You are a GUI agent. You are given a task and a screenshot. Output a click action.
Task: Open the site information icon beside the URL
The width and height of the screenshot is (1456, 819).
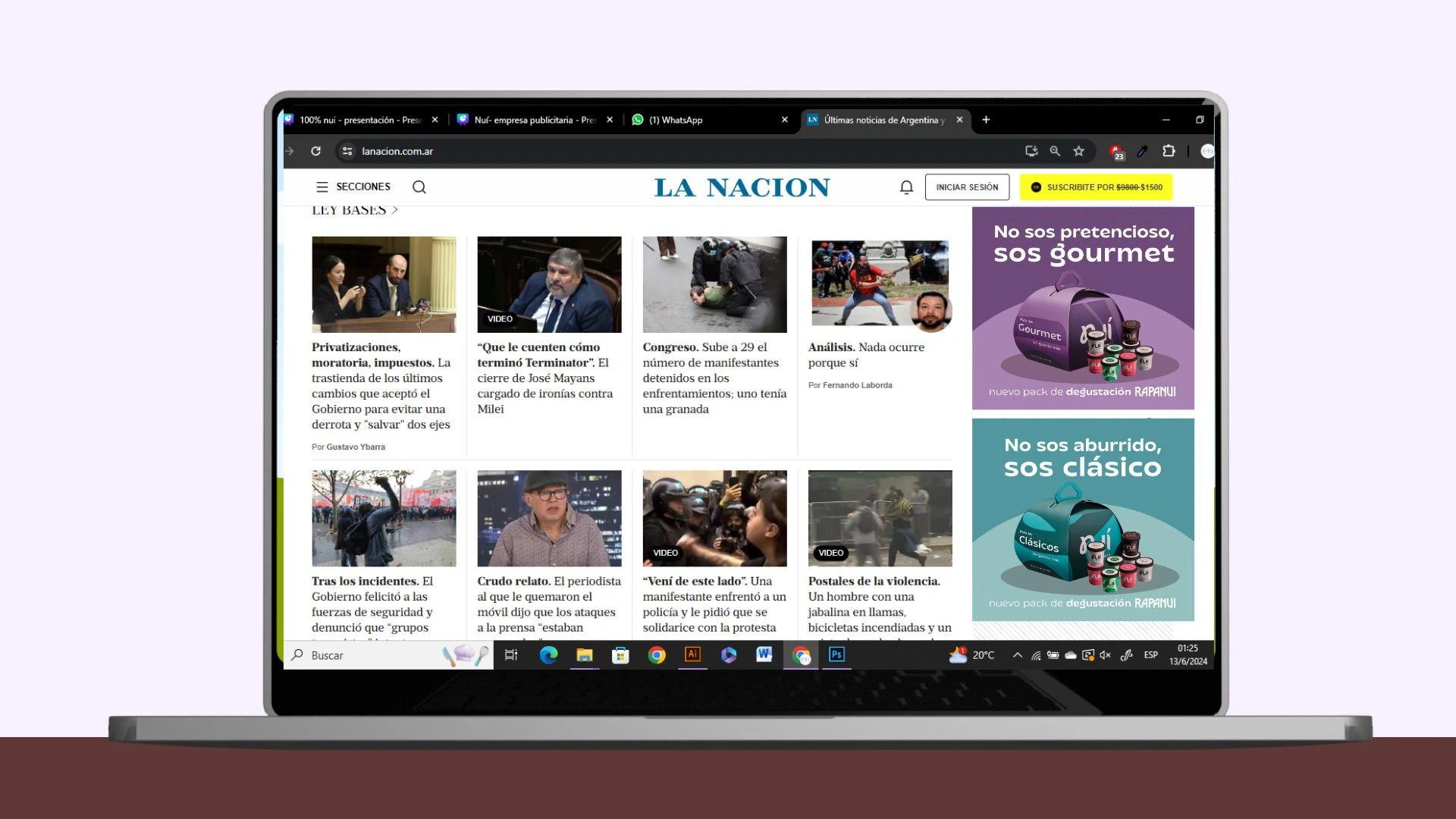coord(347,151)
